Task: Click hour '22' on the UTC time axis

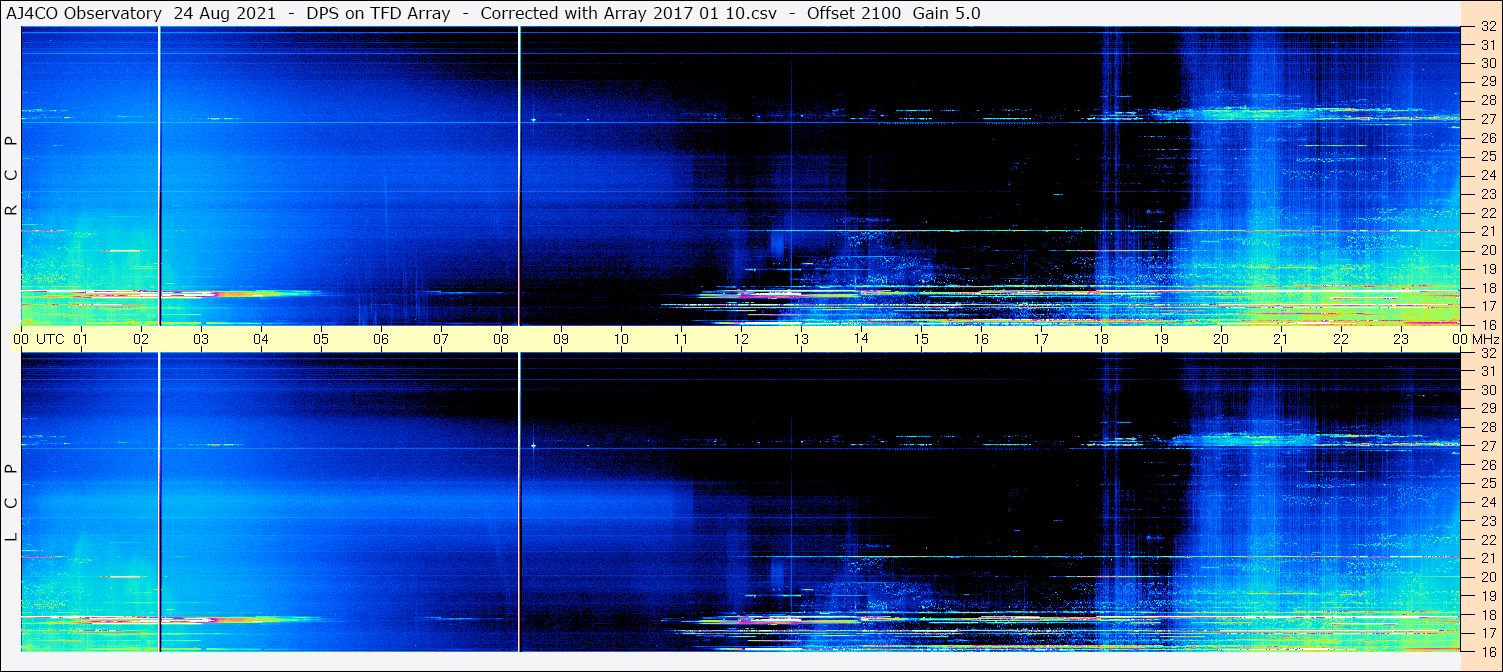Action: [x=1341, y=339]
